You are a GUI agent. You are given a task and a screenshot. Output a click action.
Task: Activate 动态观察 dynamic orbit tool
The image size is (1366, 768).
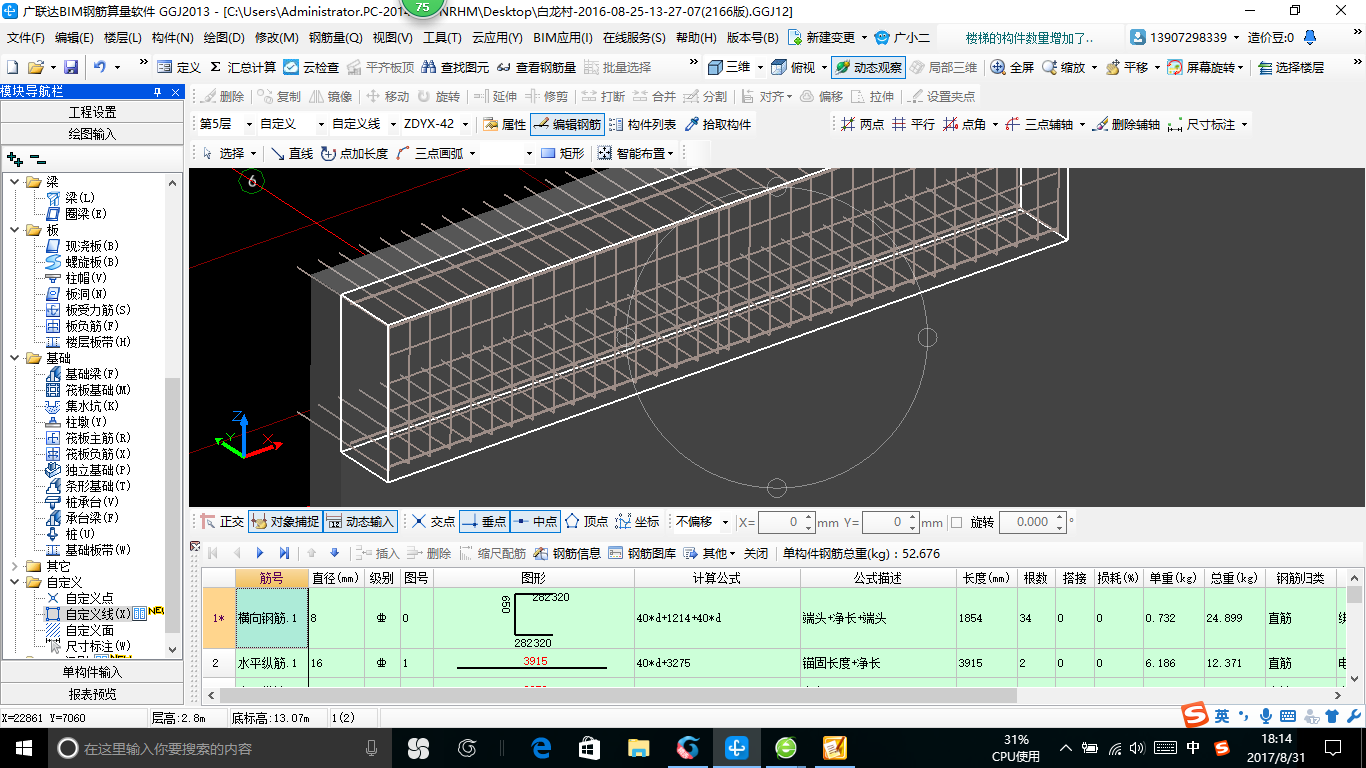868,67
